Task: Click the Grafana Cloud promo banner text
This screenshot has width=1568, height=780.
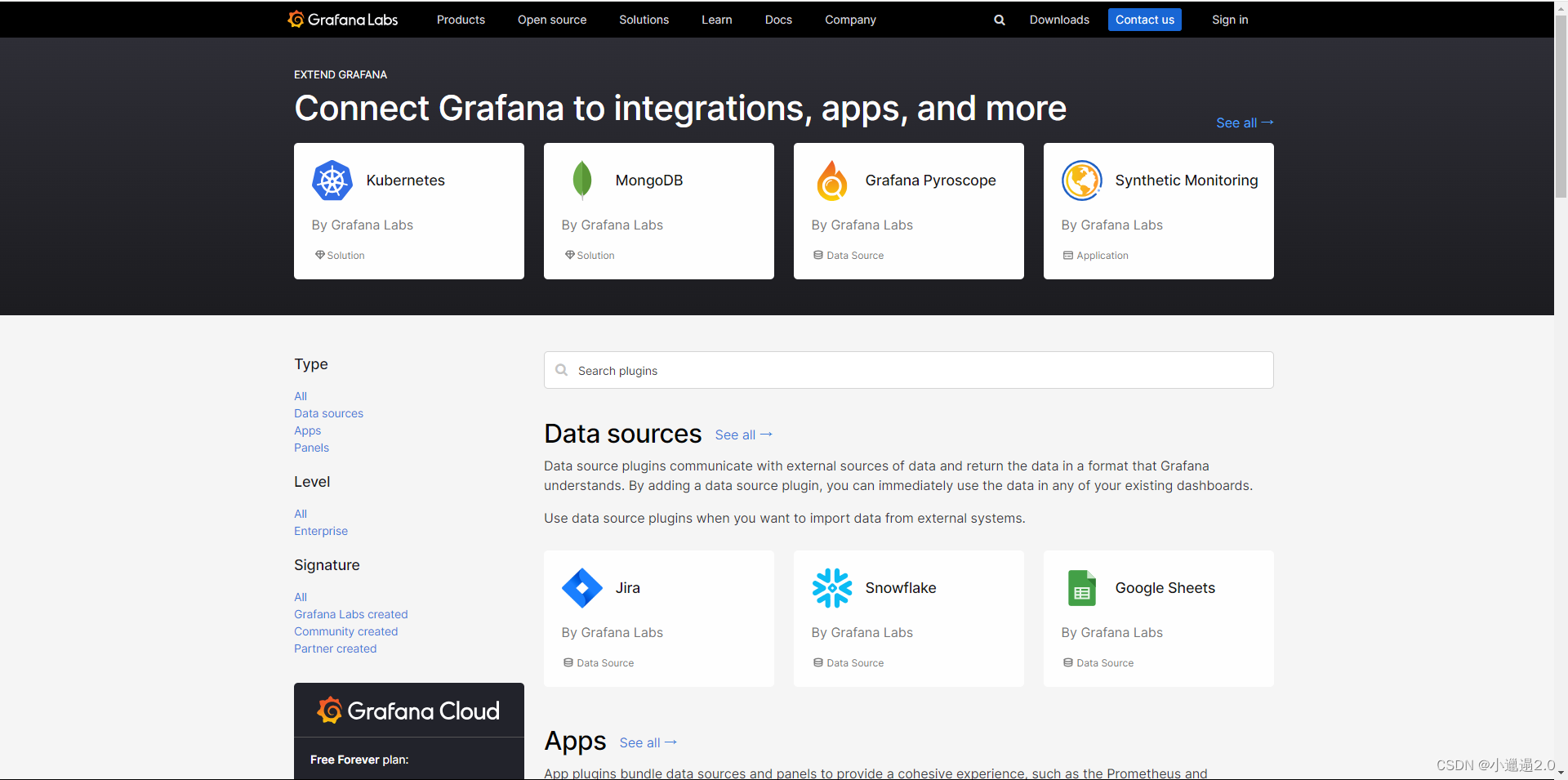Action: point(423,711)
